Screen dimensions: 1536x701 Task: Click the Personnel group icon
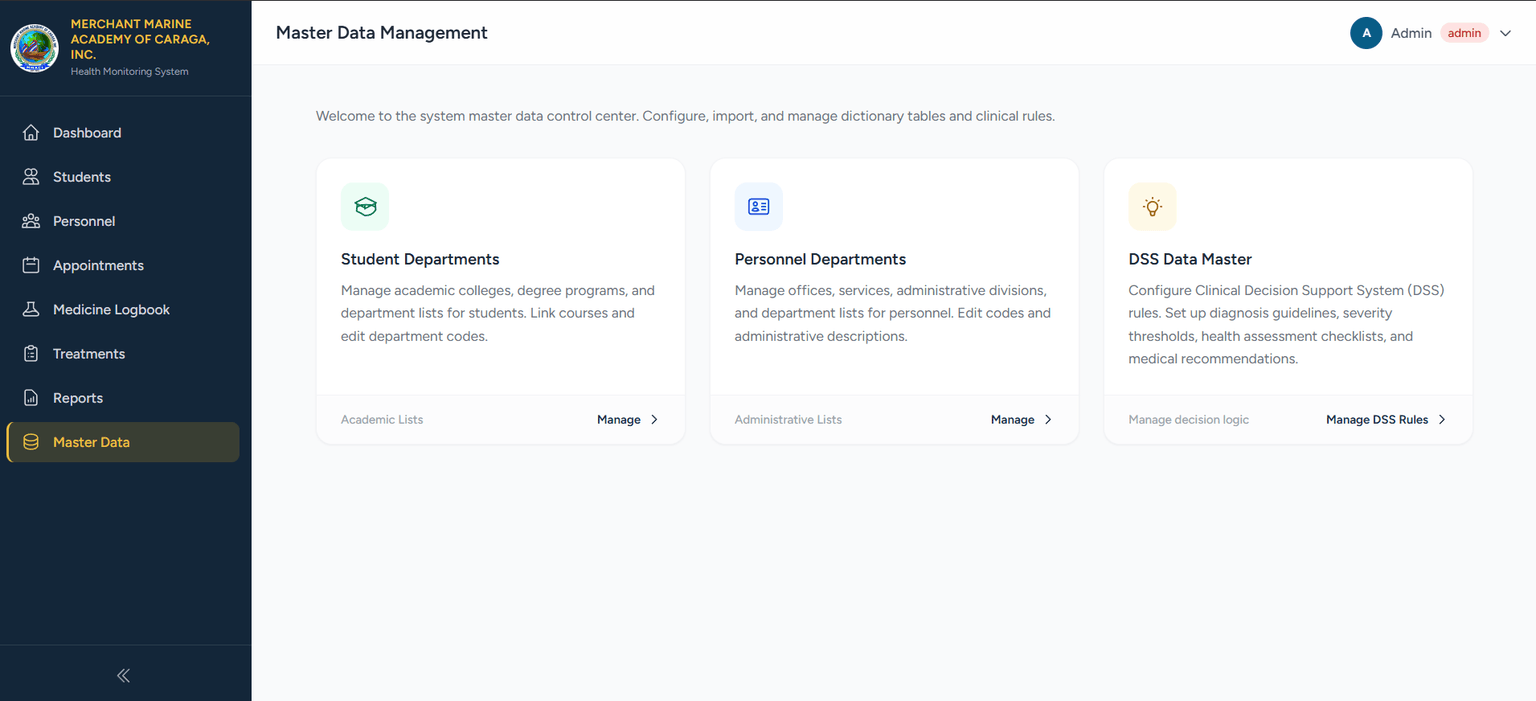pos(31,221)
